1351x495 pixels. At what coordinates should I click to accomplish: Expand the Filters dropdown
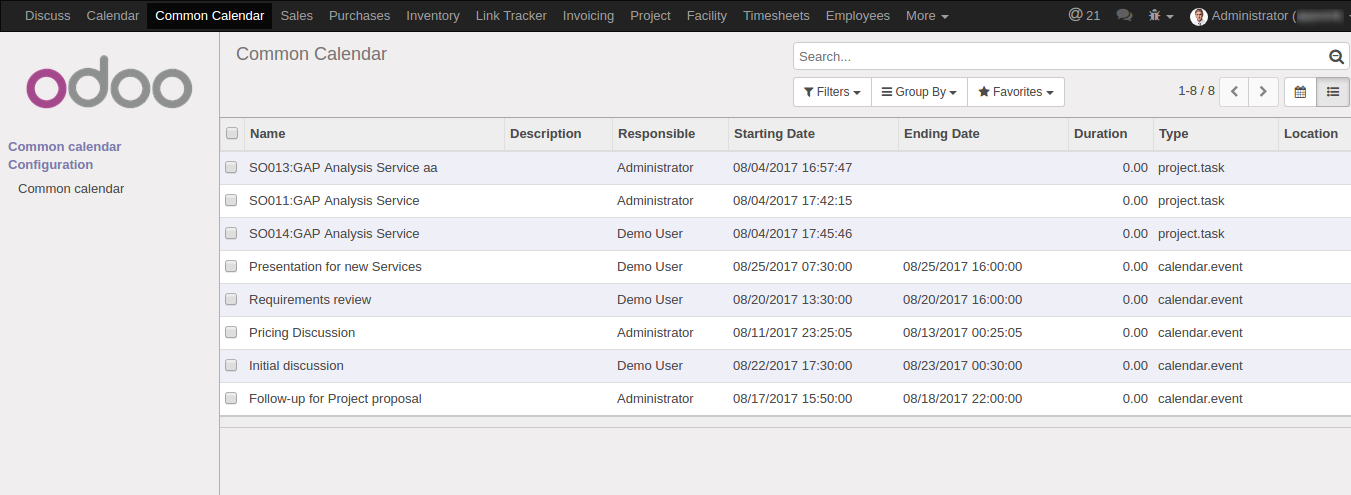(832, 92)
